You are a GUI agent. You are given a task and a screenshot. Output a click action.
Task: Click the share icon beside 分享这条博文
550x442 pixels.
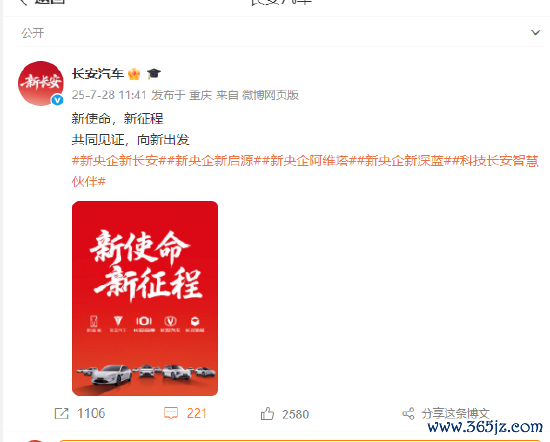click(408, 414)
